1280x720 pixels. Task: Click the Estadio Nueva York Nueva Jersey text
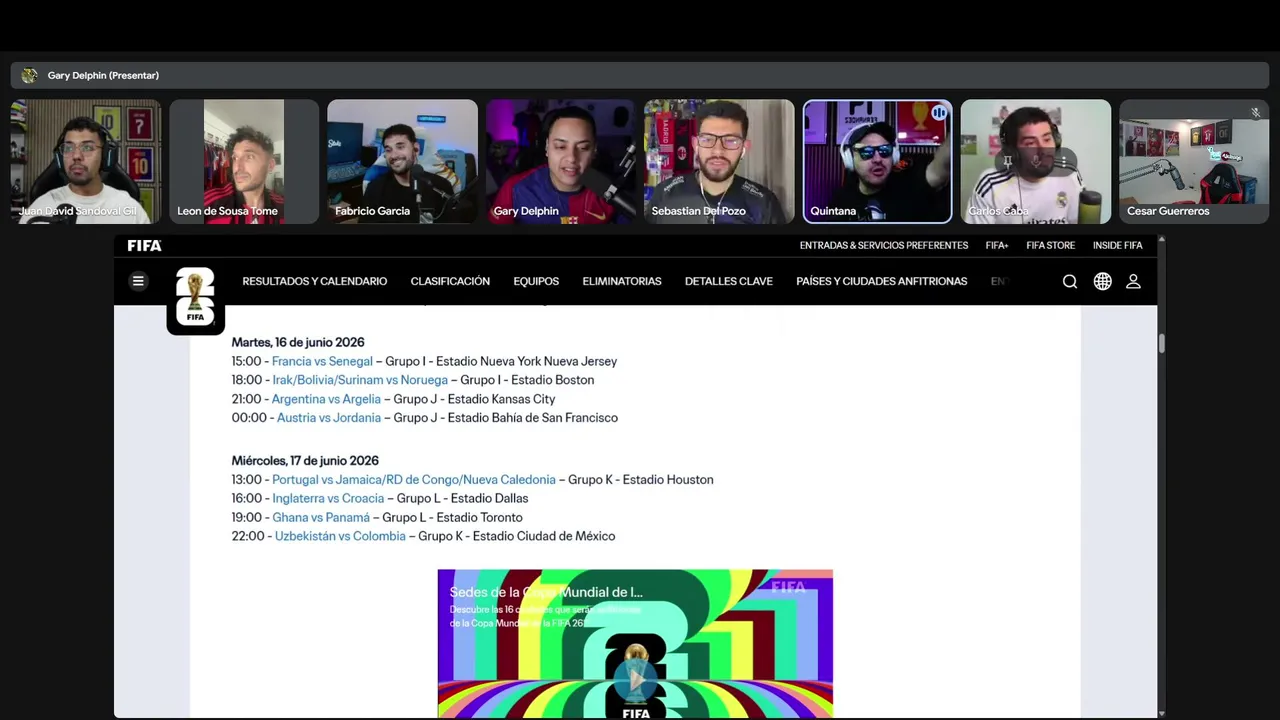point(526,361)
